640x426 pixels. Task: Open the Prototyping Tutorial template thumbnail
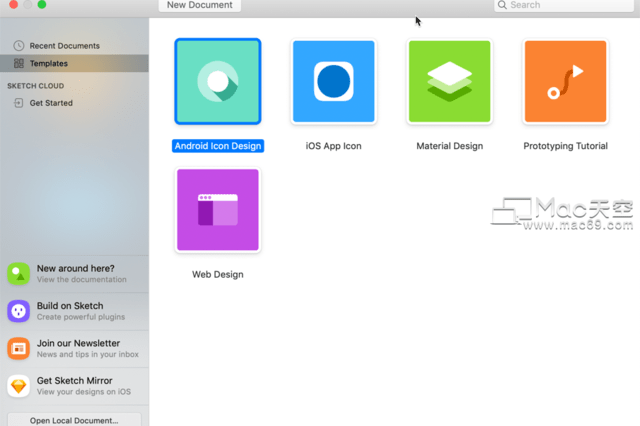coord(565,81)
